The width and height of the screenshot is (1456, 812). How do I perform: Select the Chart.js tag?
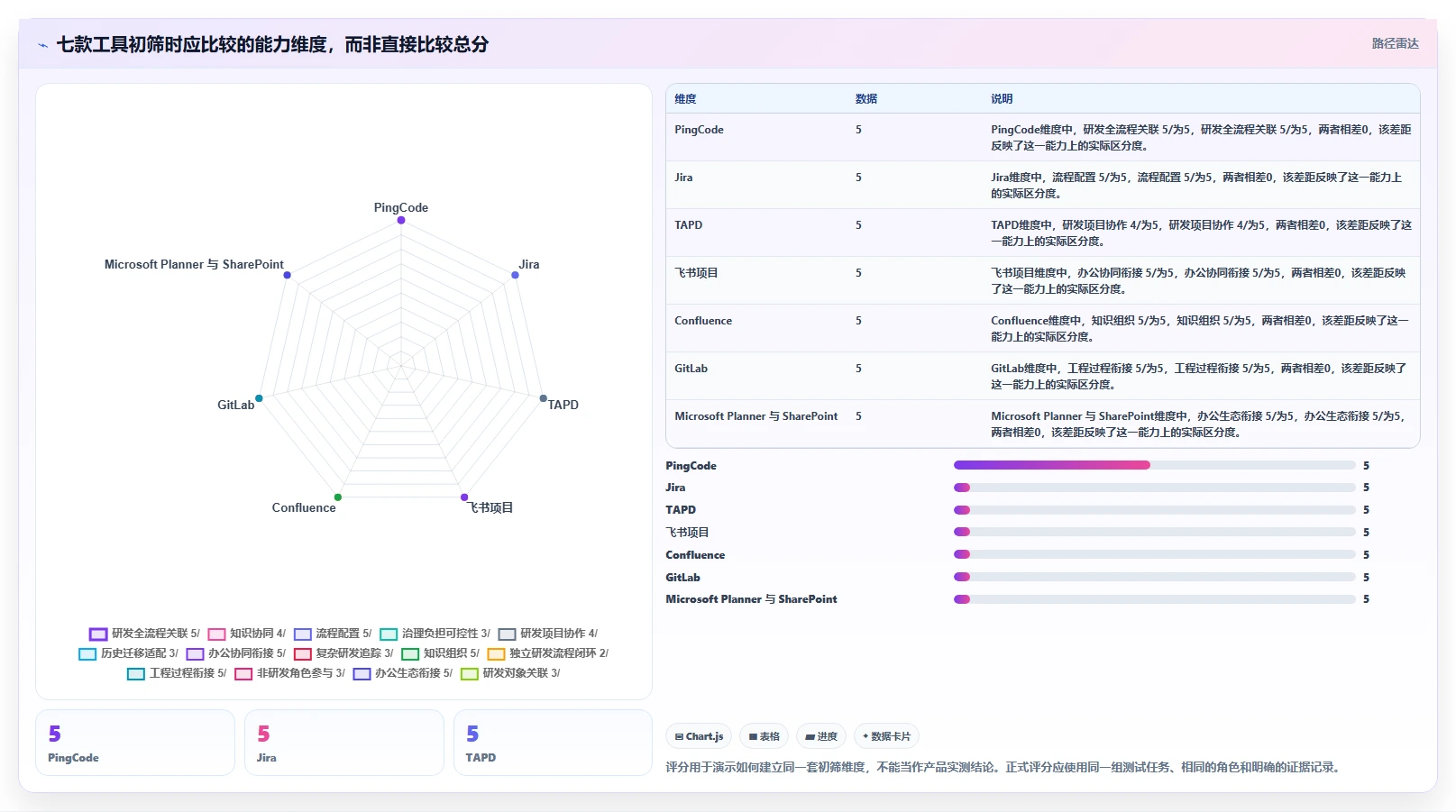click(x=700, y=736)
